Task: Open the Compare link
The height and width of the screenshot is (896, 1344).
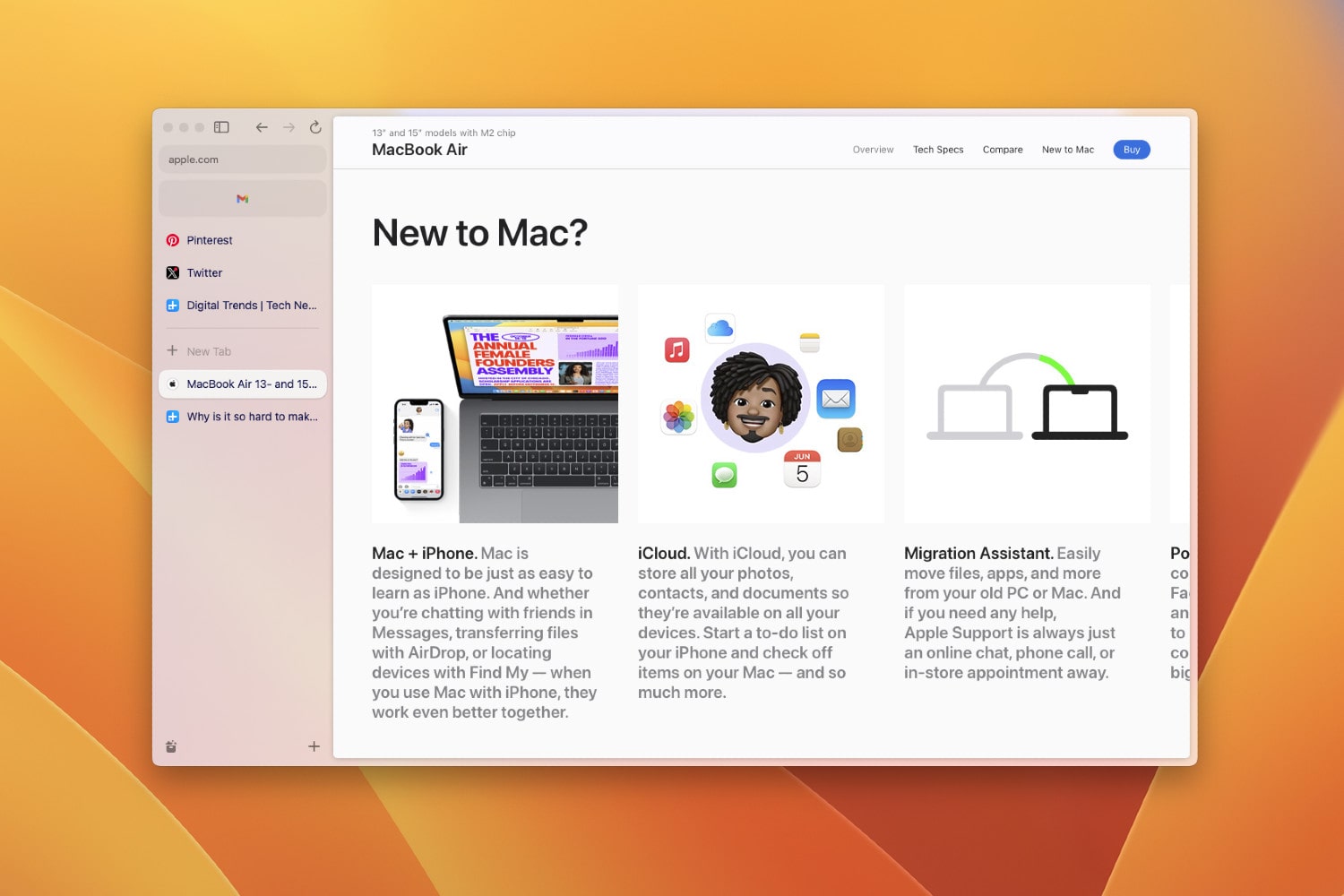Action: 1003,150
